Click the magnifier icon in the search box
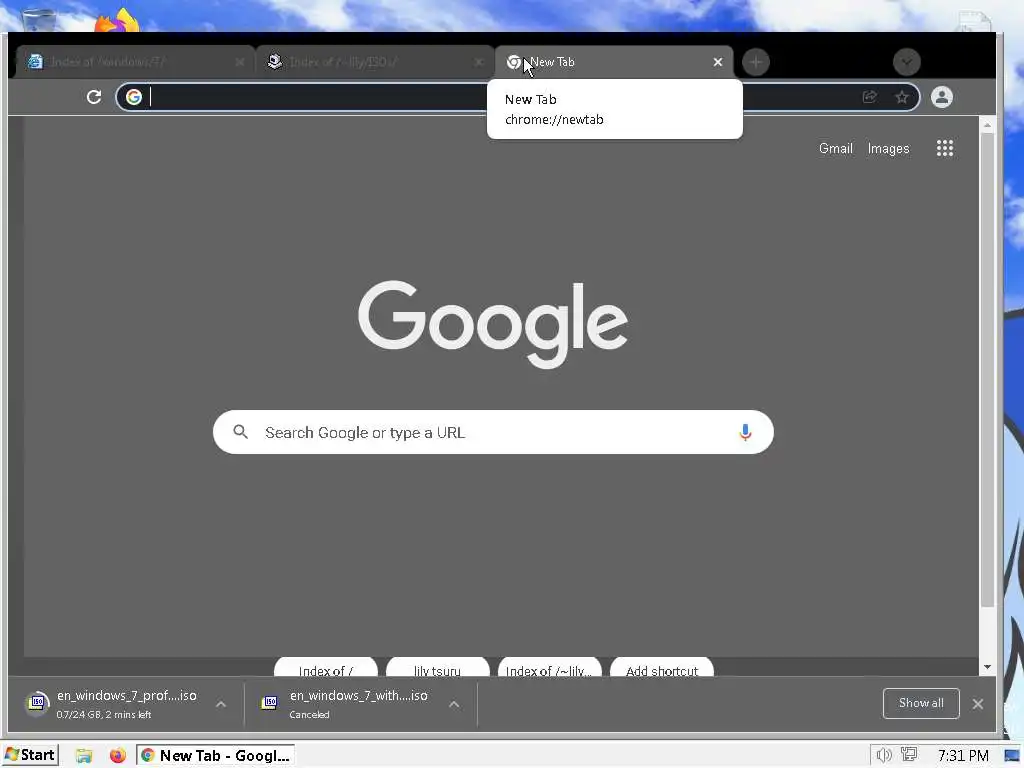The width and height of the screenshot is (1024, 768). pos(240,432)
